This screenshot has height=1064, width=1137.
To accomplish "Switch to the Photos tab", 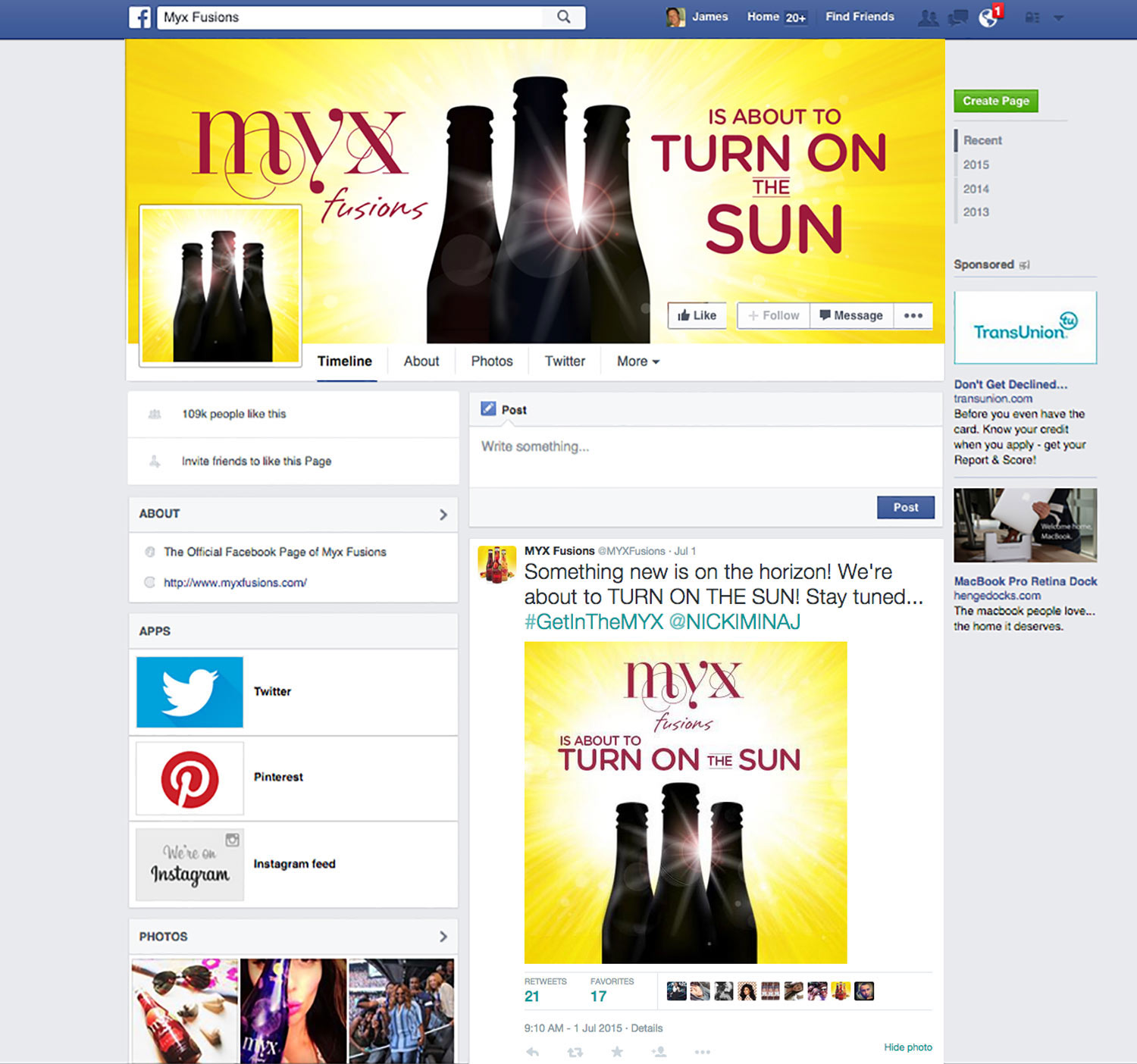I will (491, 361).
